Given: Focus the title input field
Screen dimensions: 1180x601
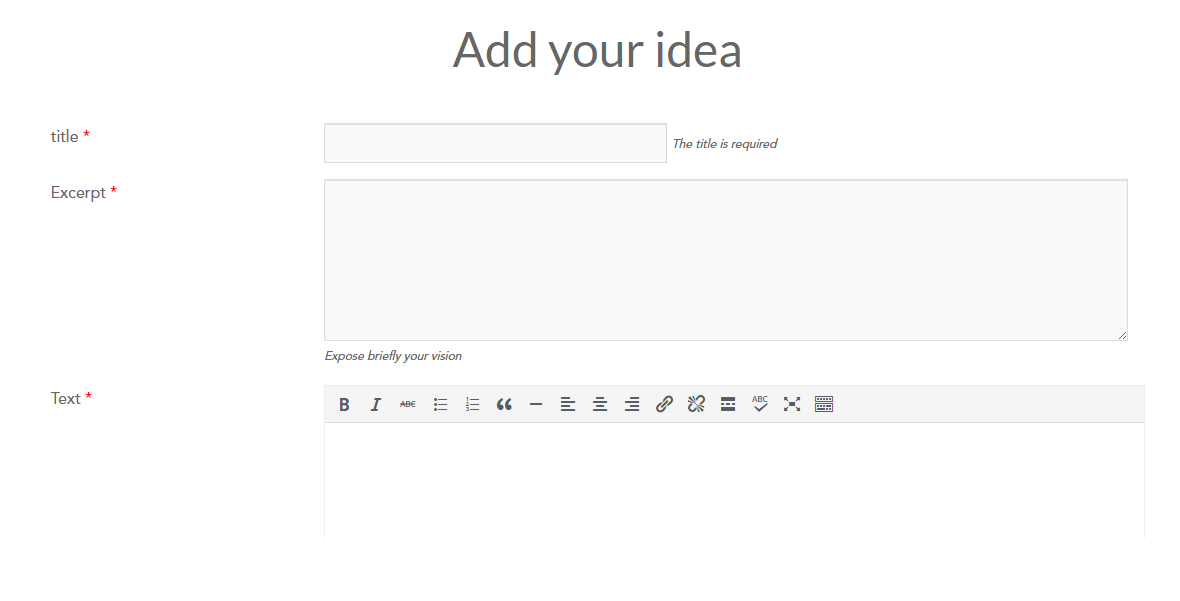Looking at the screenshot, I should coord(495,143).
